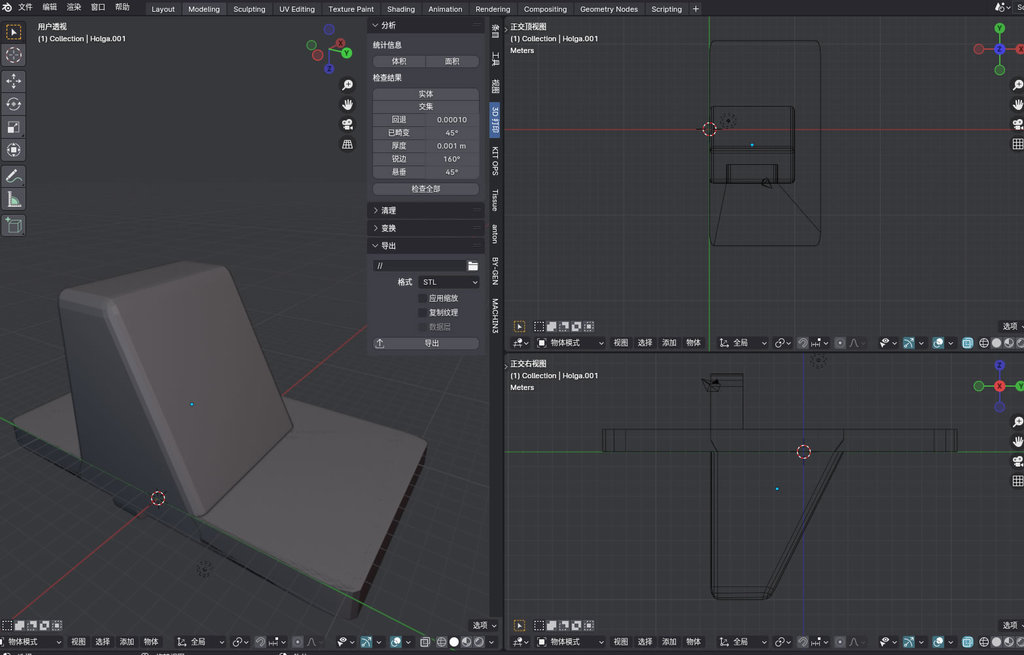The width and height of the screenshot is (1024, 655).
Task: Toggle camera view icon in perspective viewport
Action: (347, 124)
